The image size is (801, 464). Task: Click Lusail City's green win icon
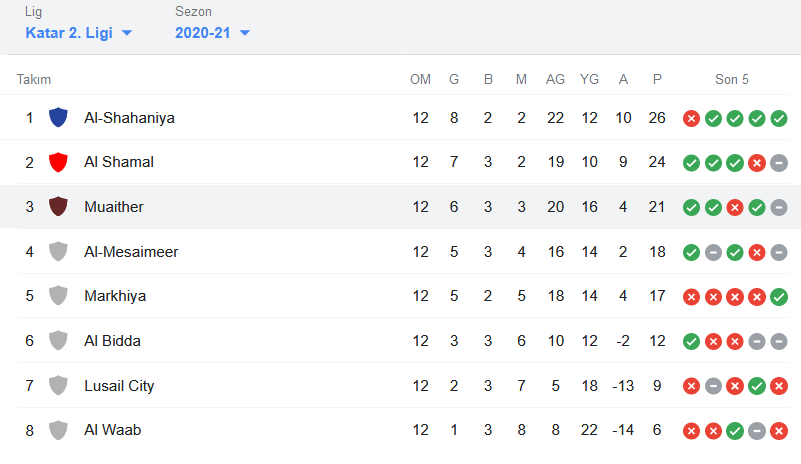click(x=757, y=386)
